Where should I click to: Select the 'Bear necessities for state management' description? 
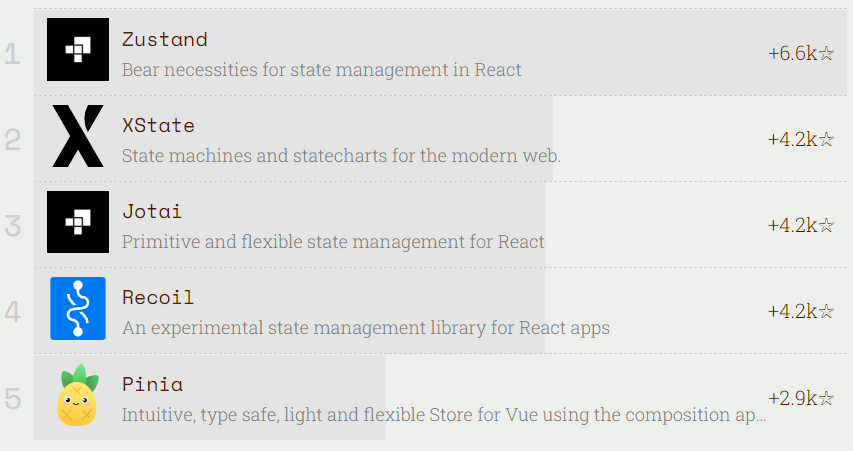coord(322,70)
